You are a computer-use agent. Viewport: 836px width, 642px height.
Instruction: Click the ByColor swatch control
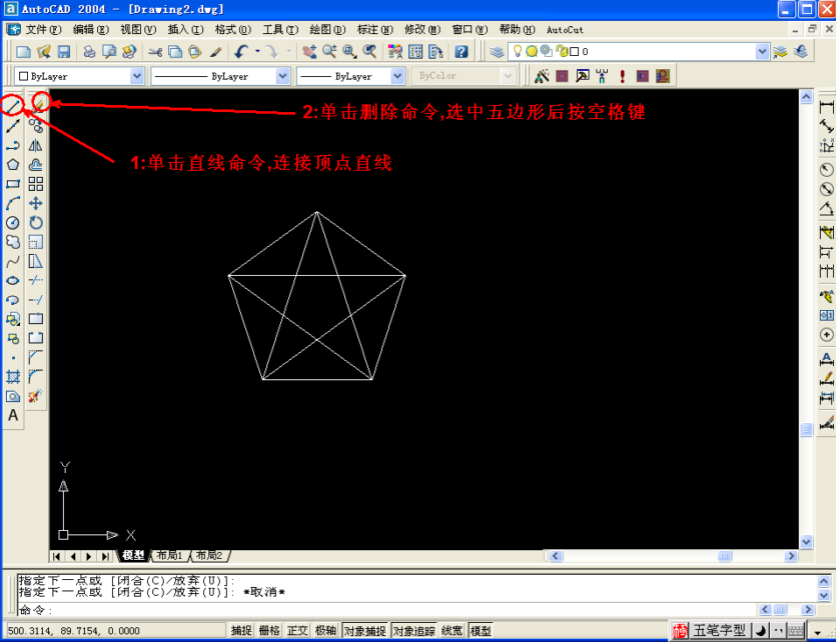465,75
